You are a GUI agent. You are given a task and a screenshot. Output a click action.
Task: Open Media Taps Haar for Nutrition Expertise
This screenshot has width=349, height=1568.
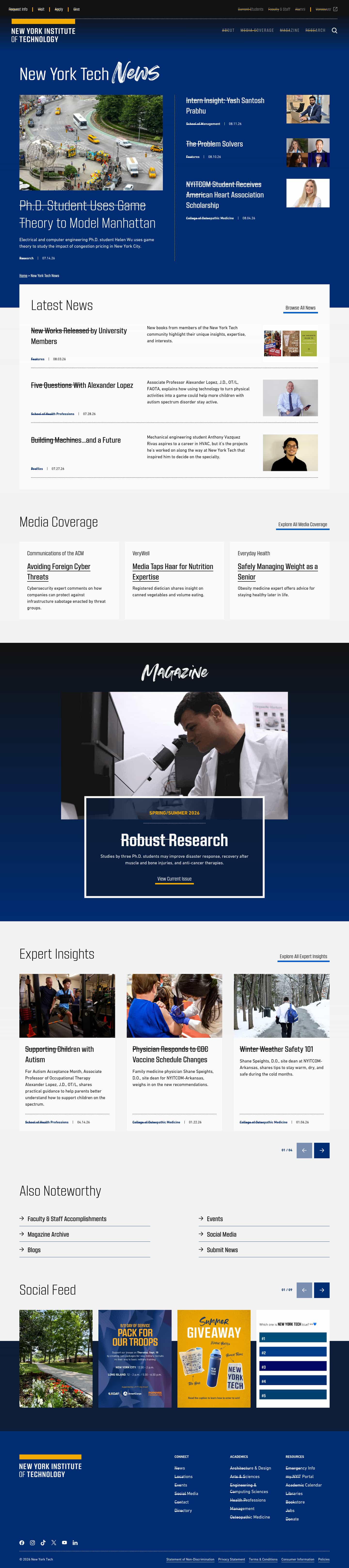click(x=173, y=572)
